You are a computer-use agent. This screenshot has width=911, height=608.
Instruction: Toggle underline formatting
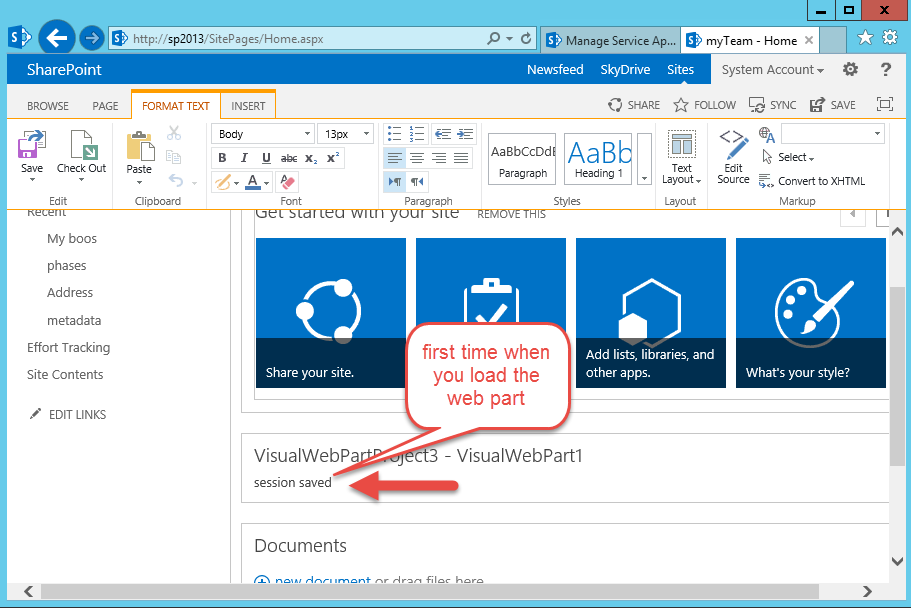(266, 158)
